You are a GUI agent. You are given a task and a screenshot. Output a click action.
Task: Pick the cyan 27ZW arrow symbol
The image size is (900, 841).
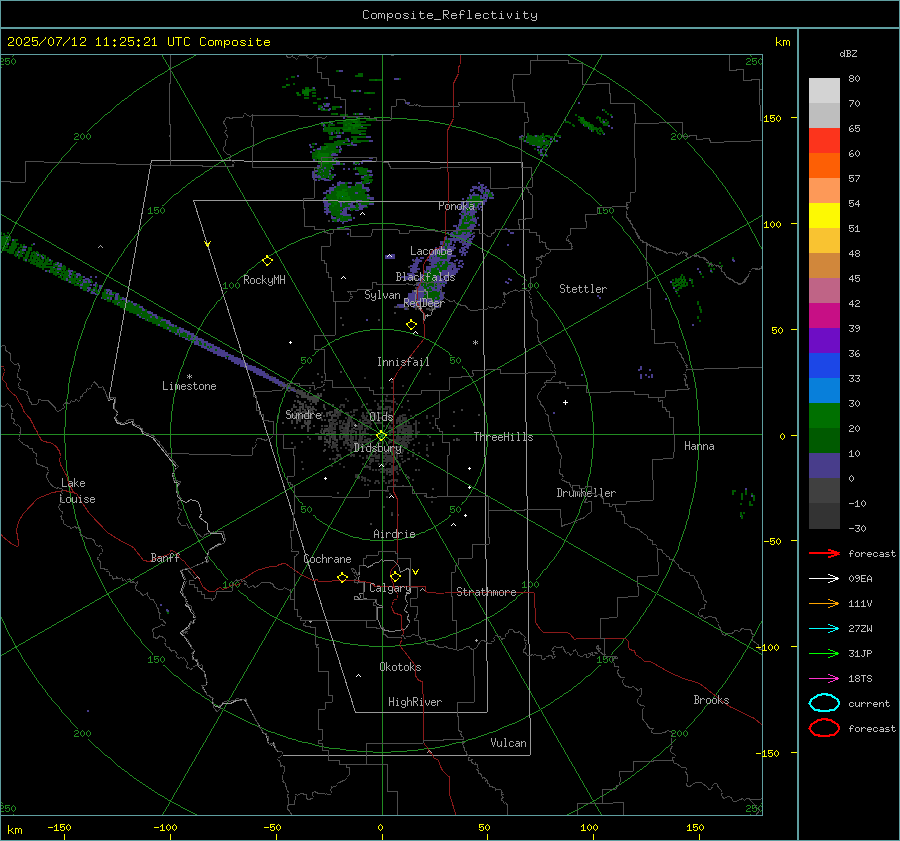pos(824,629)
